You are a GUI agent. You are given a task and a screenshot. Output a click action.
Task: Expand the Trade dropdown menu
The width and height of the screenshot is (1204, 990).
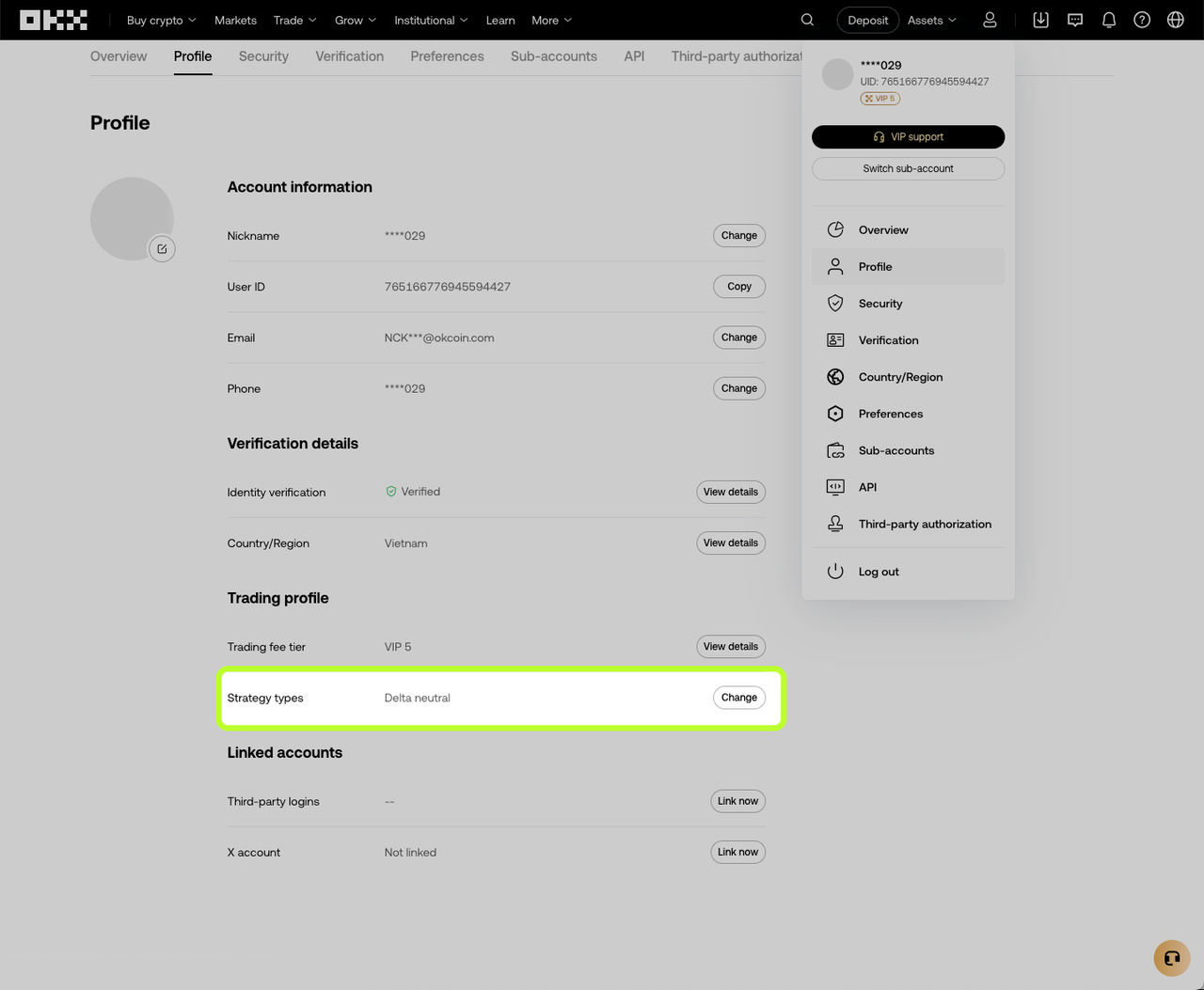click(294, 19)
